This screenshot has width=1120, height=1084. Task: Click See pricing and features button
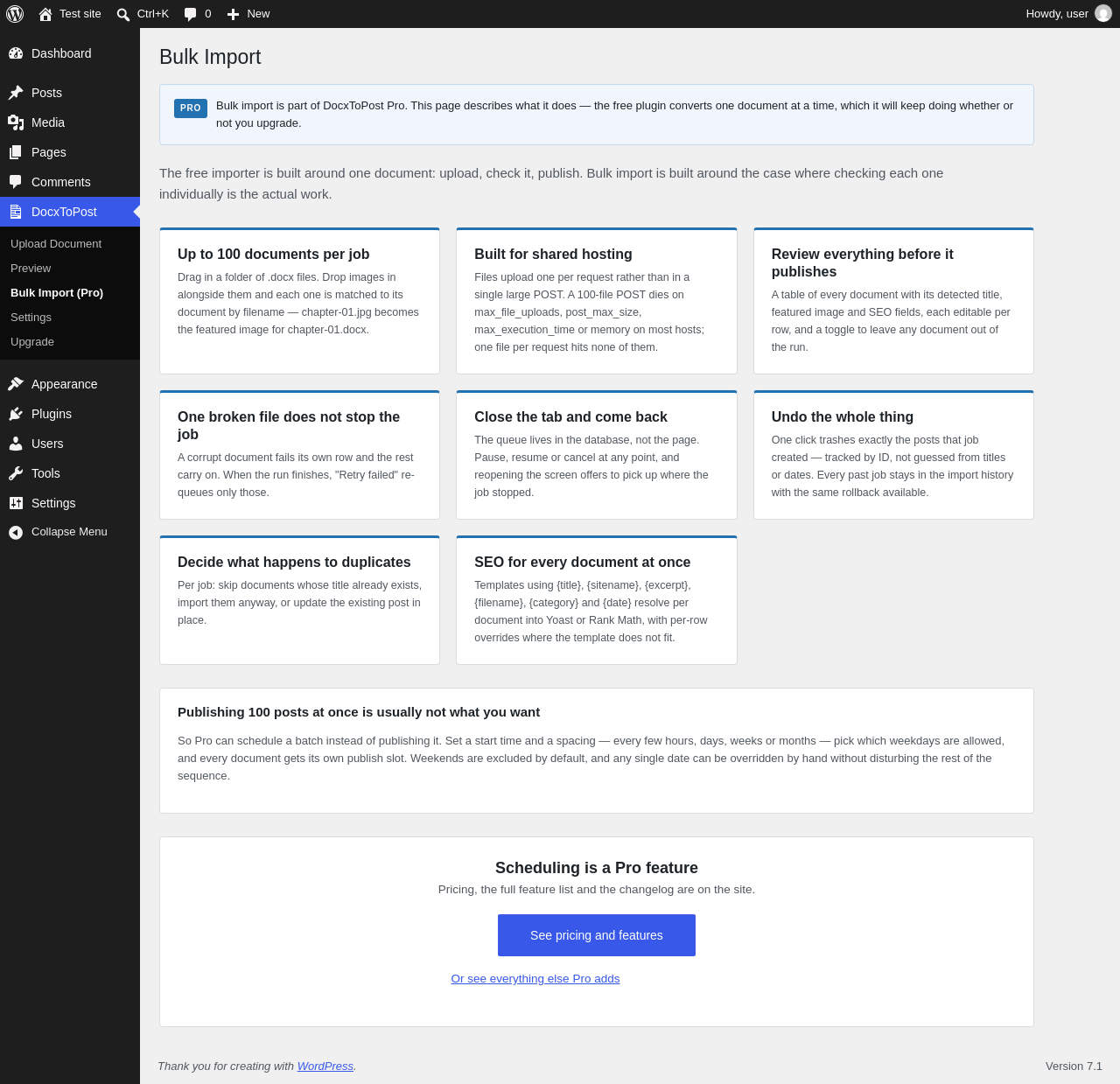coord(597,935)
